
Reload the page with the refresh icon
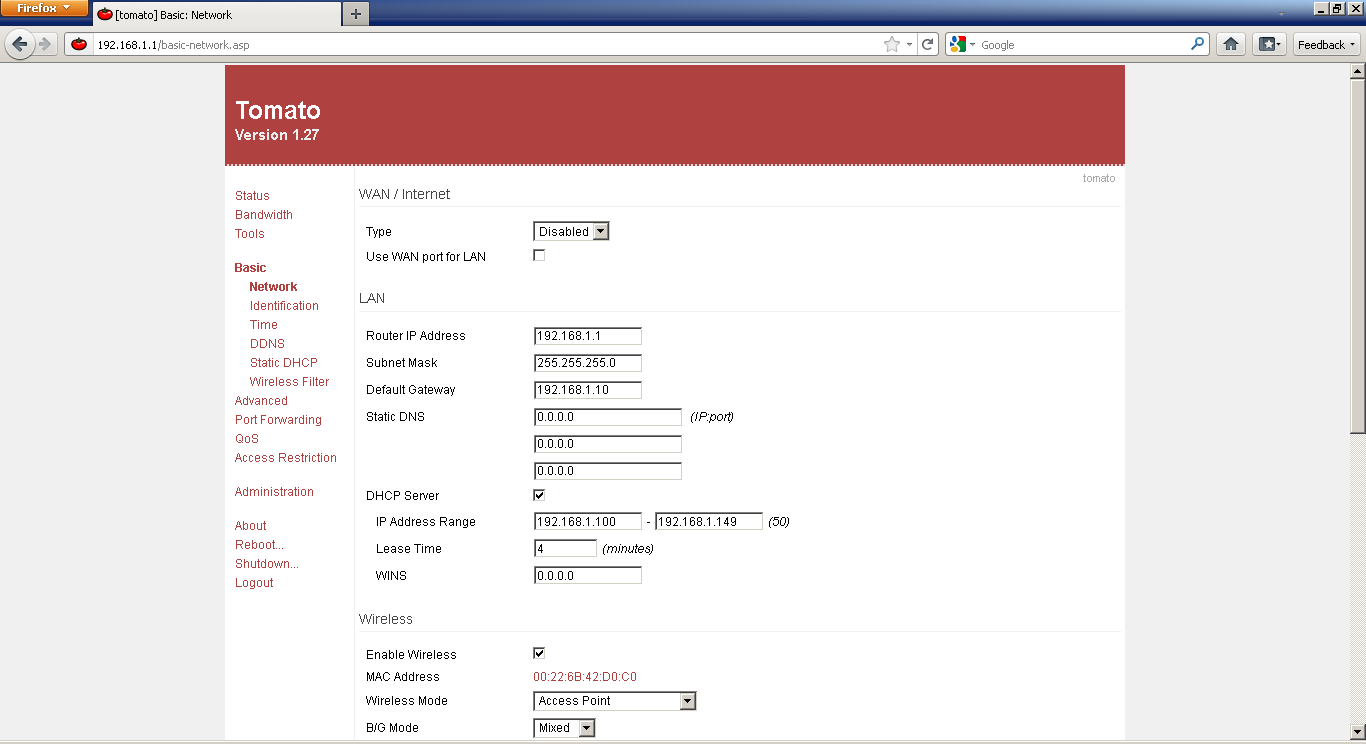[x=928, y=44]
